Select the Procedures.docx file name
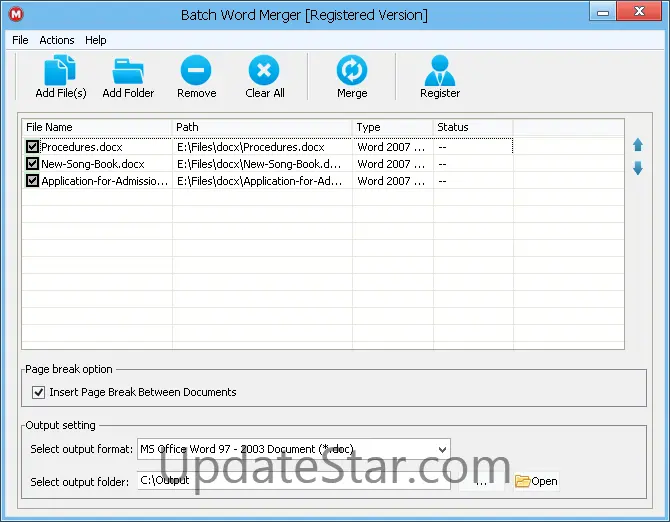 [x=82, y=147]
